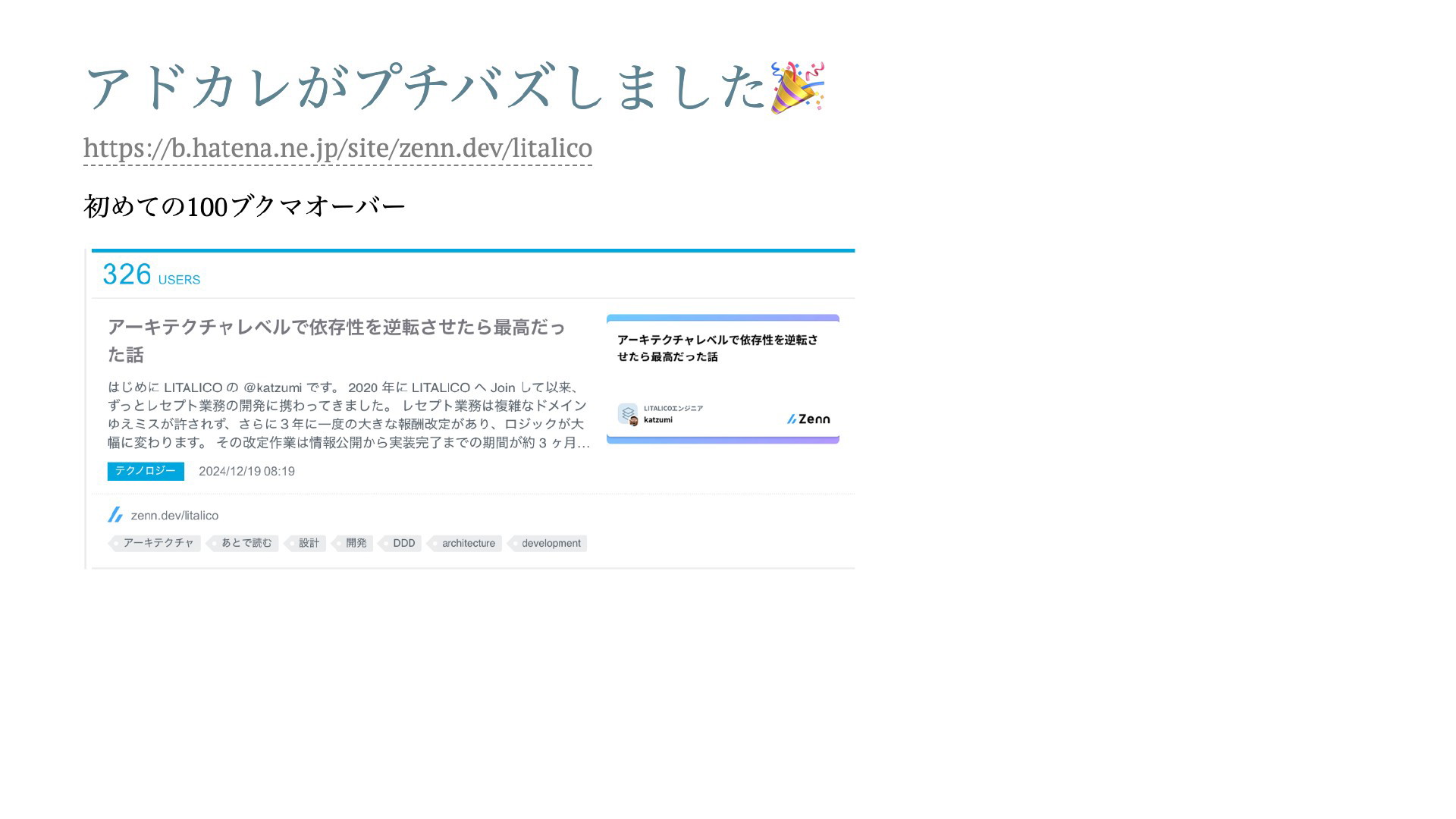This screenshot has width=1456, height=819.
Task: Click the text 初めての100ブクマオーバー
Action: click(245, 206)
